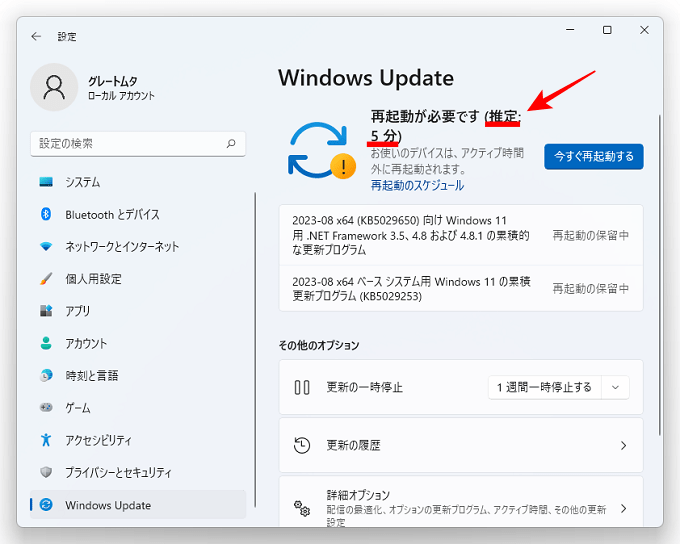Select the KB5029253 cumulative update entry

click(x=461, y=288)
